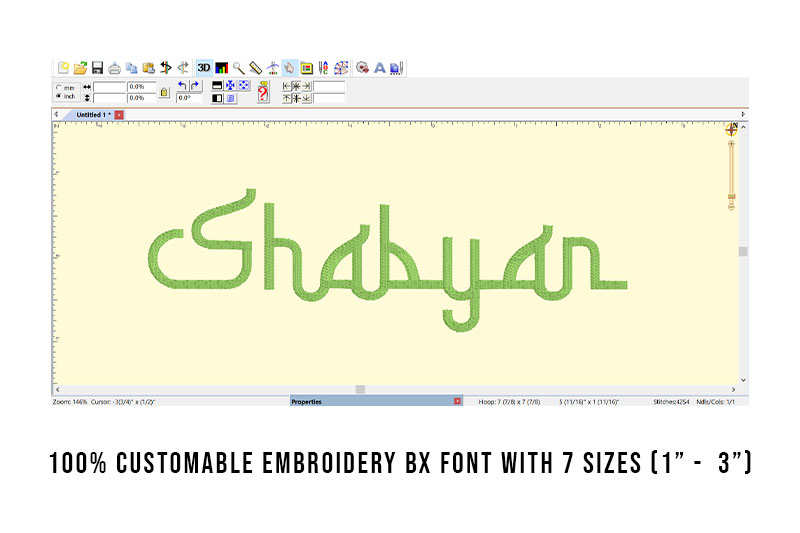Click the flip vertical black-white icon
800x533 pixels.
tap(217, 85)
